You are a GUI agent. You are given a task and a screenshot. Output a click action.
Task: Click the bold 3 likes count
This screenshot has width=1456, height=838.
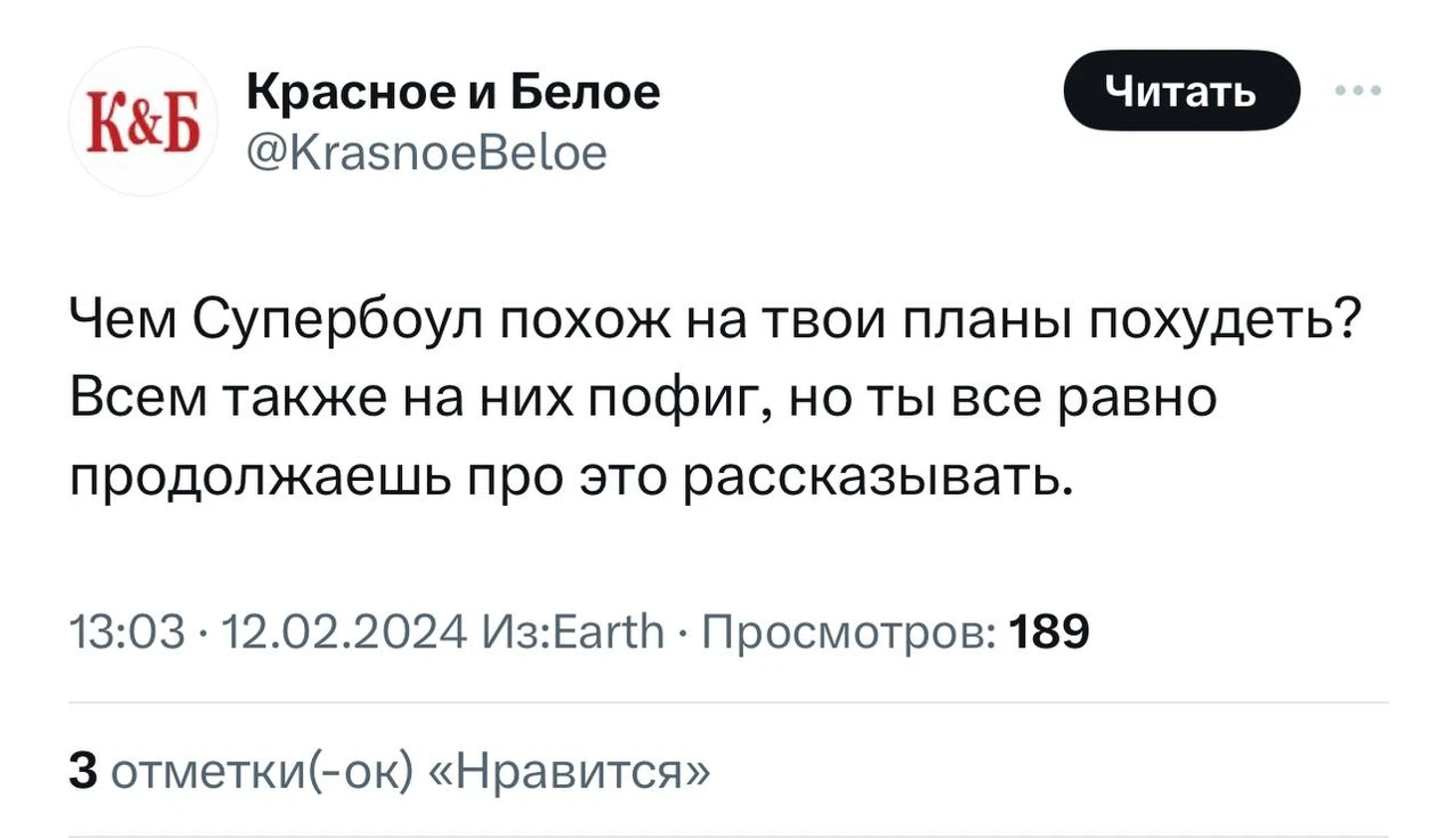click(83, 771)
